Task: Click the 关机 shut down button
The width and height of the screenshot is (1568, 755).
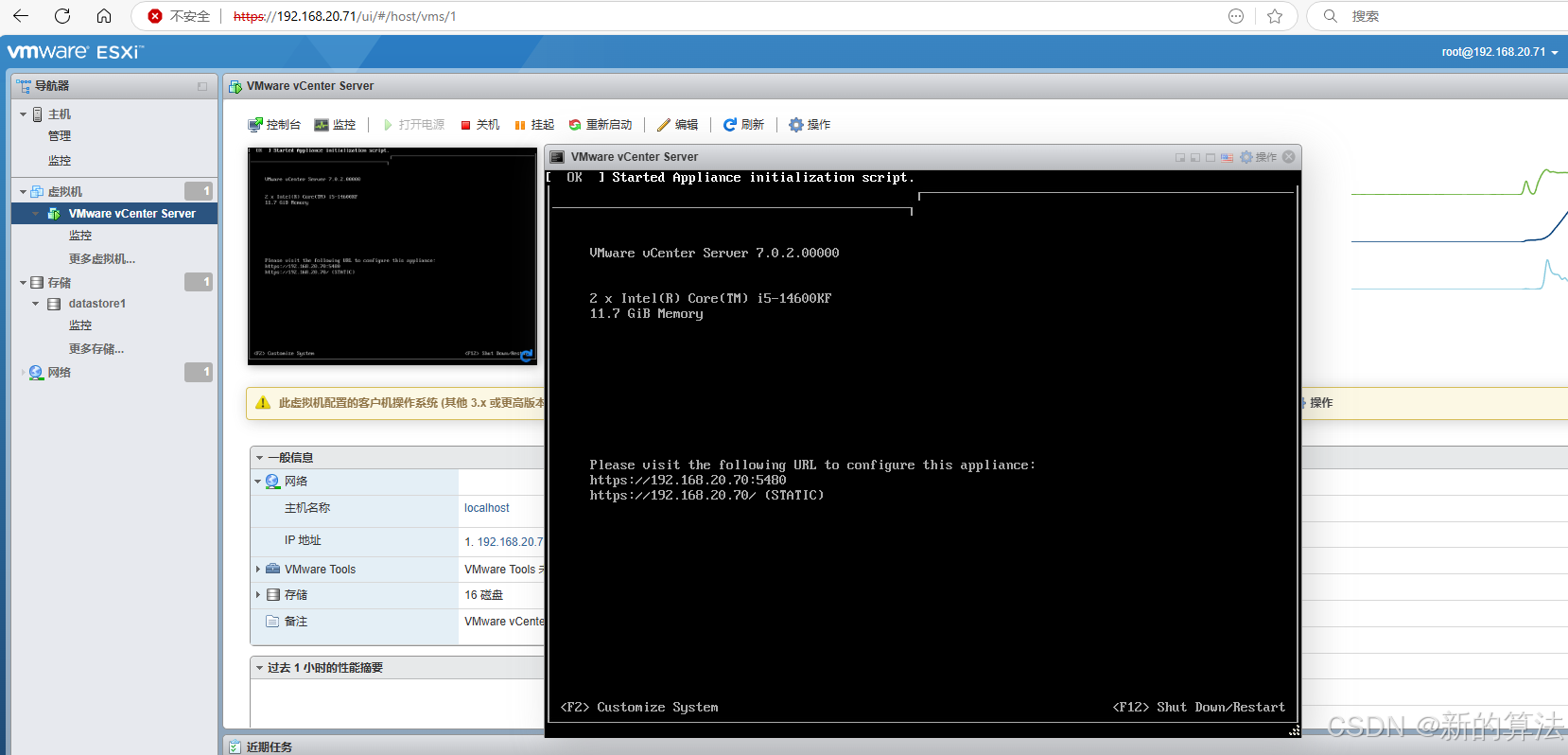Action: (x=479, y=125)
